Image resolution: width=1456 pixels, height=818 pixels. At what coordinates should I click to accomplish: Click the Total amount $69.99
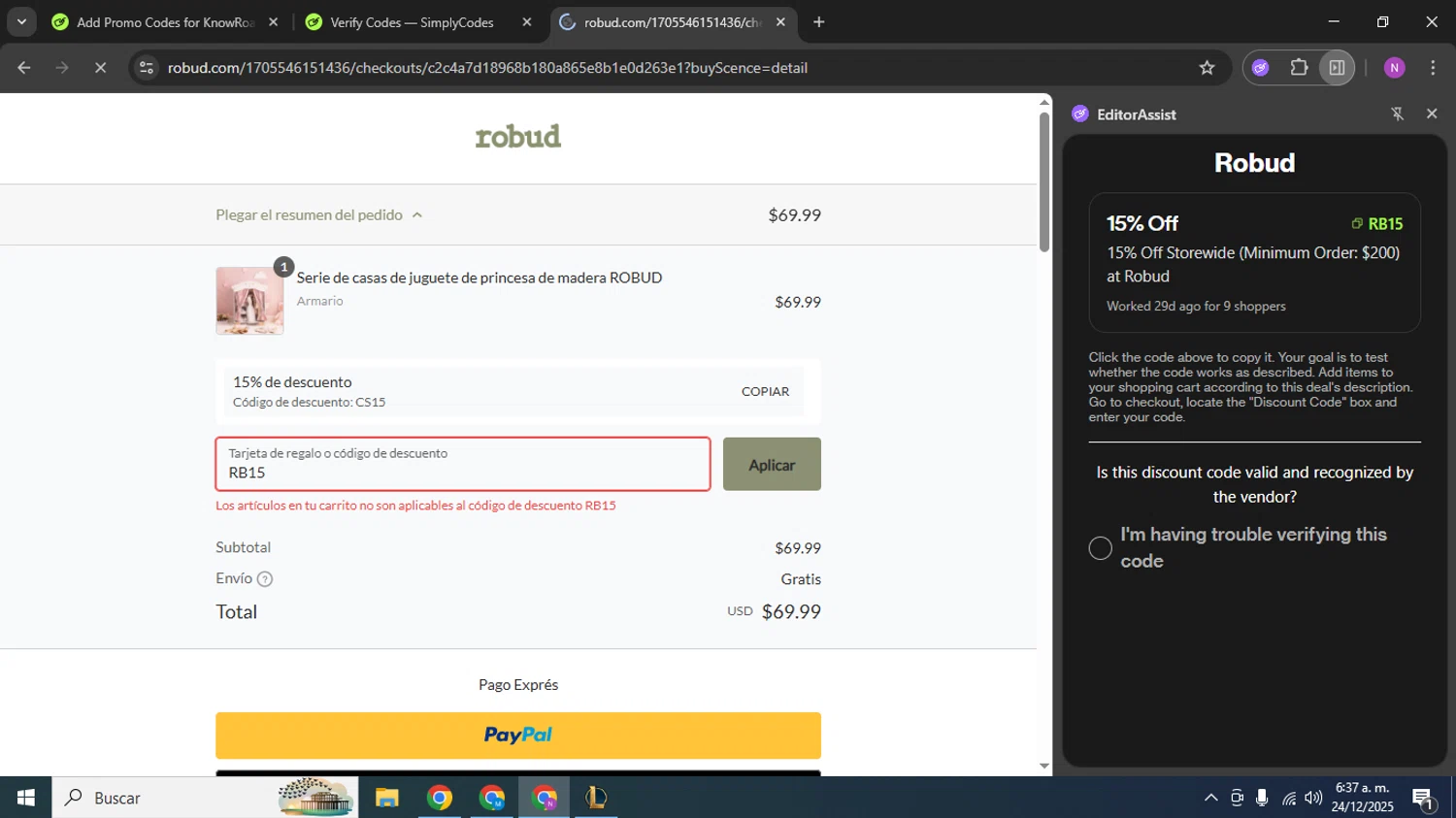pos(791,611)
